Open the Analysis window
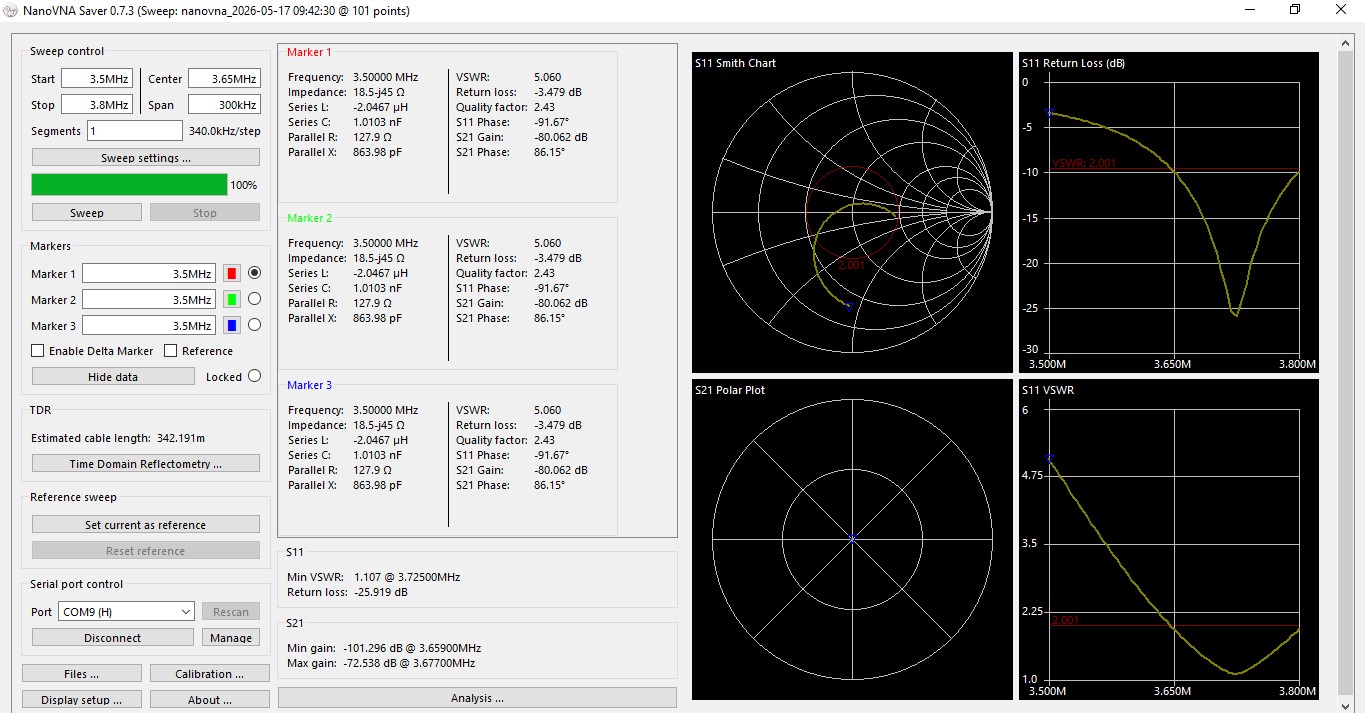Image resolution: width=1365 pixels, height=713 pixels. pos(477,698)
